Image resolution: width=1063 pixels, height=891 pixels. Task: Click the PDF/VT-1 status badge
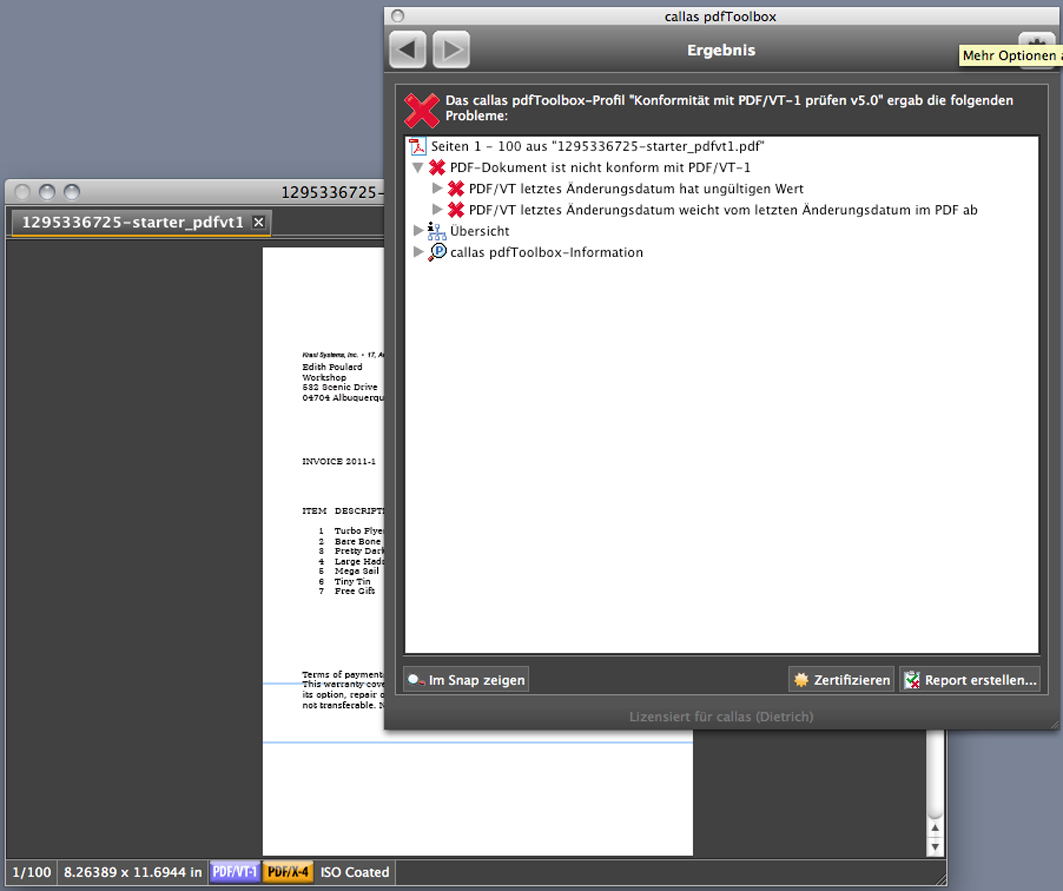point(235,872)
